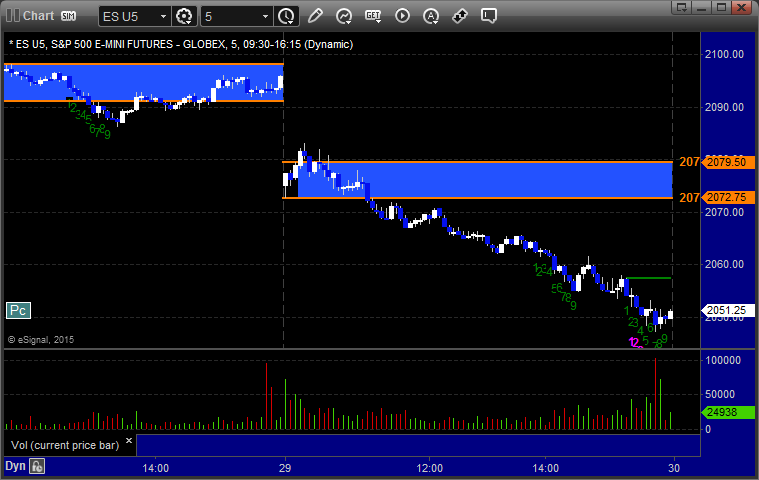Click the 2070.00 price axis label
The width and height of the screenshot is (759, 480).
point(724,212)
